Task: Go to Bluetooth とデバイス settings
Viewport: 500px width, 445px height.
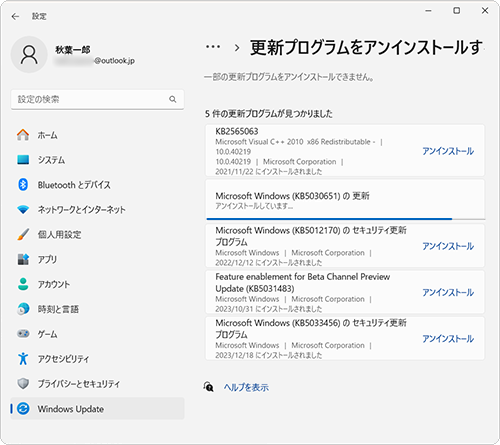Action: pos(97,185)
